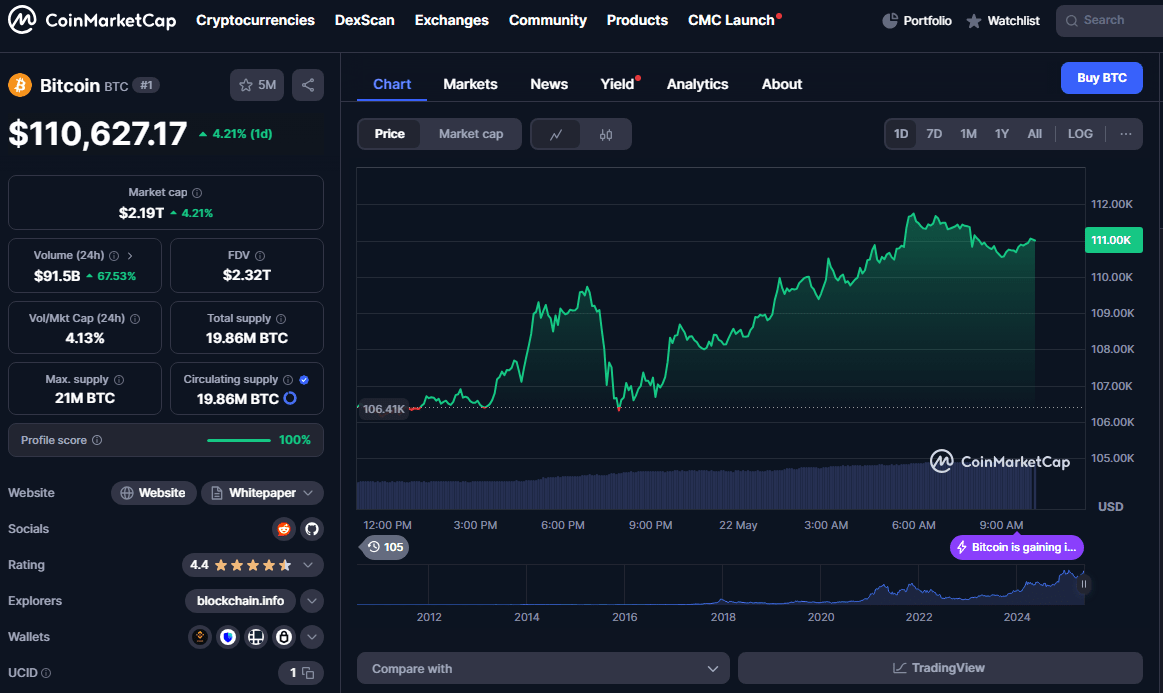Set chart range to 1D
The image size is (1163, 693).
(901, 134)
